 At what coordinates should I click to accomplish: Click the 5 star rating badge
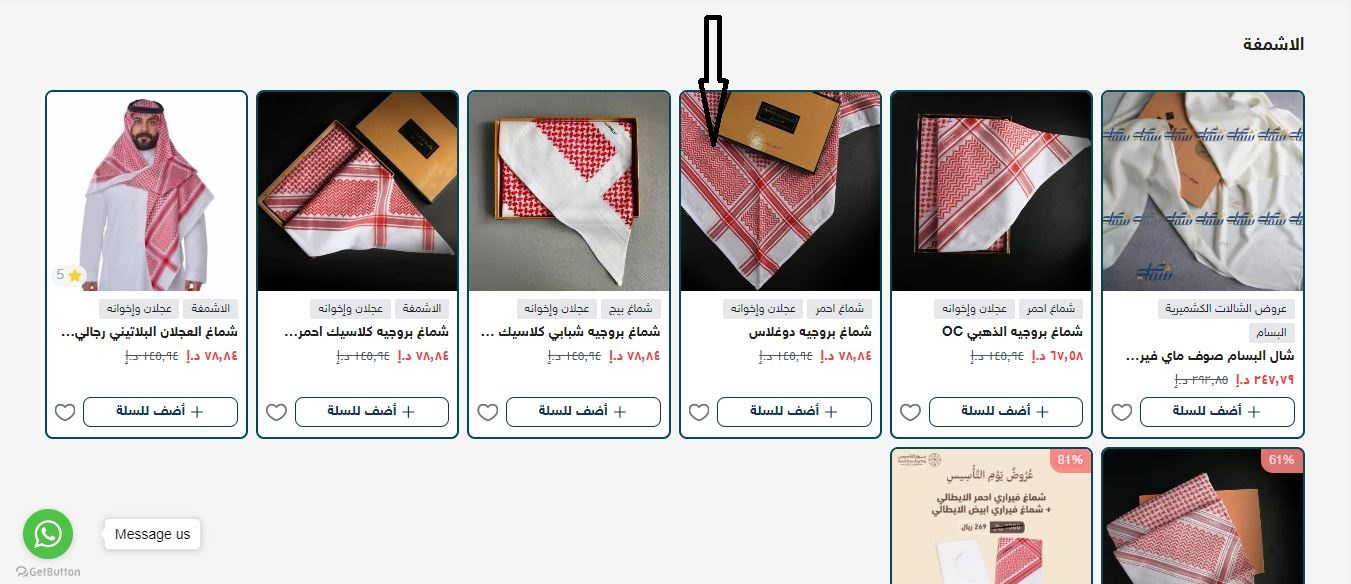point(69,275)
